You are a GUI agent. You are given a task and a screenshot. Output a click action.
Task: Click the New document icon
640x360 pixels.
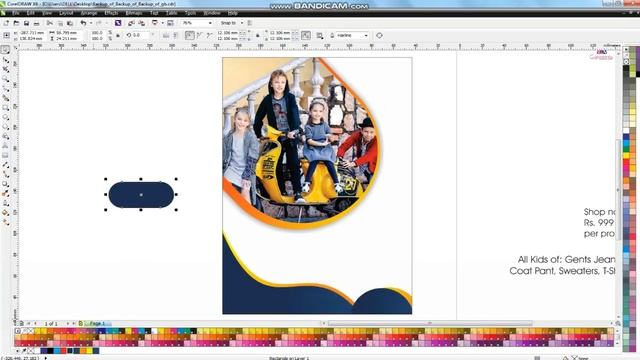click(x=7, y=23)
